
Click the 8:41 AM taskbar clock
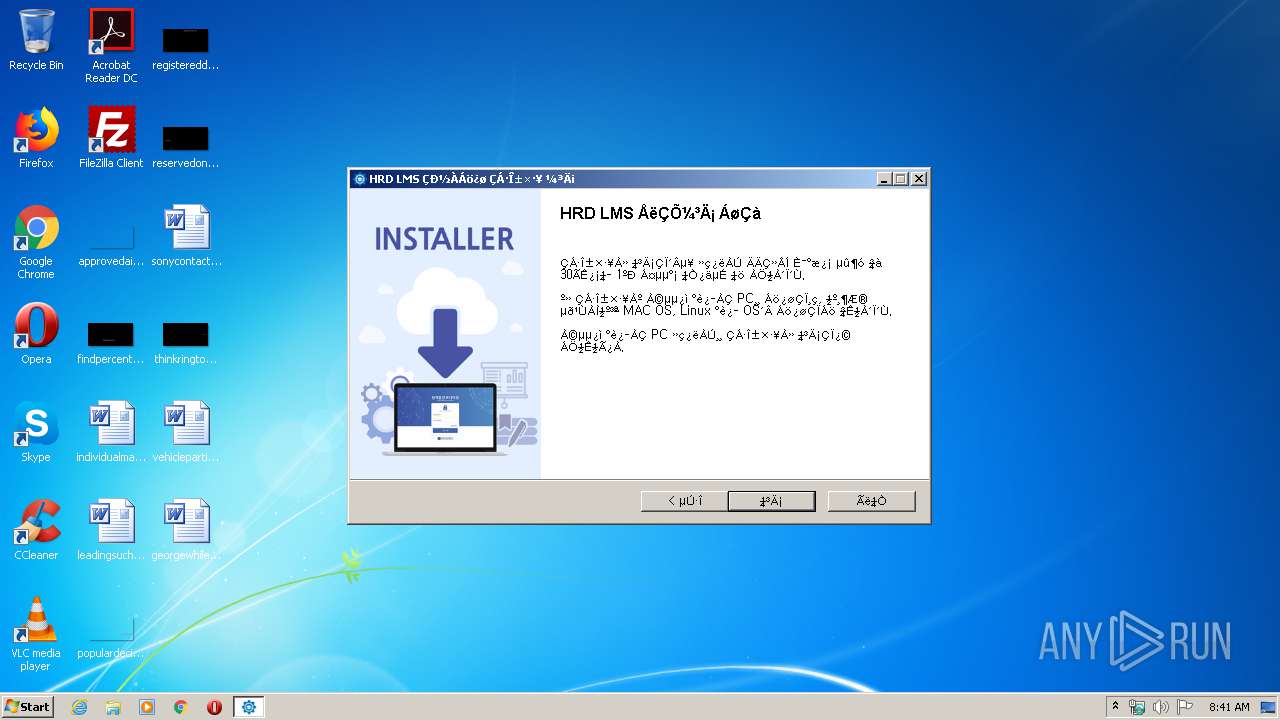tap(1229, 707)
